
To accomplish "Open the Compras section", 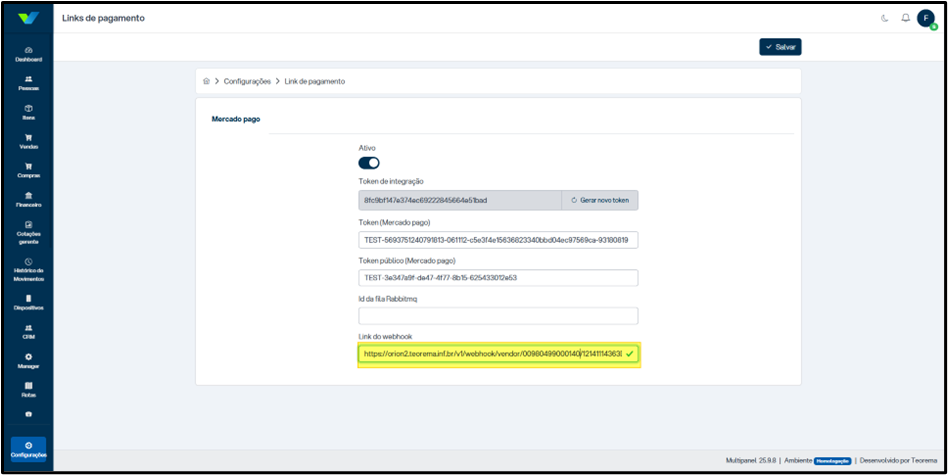I will point(28,170).
